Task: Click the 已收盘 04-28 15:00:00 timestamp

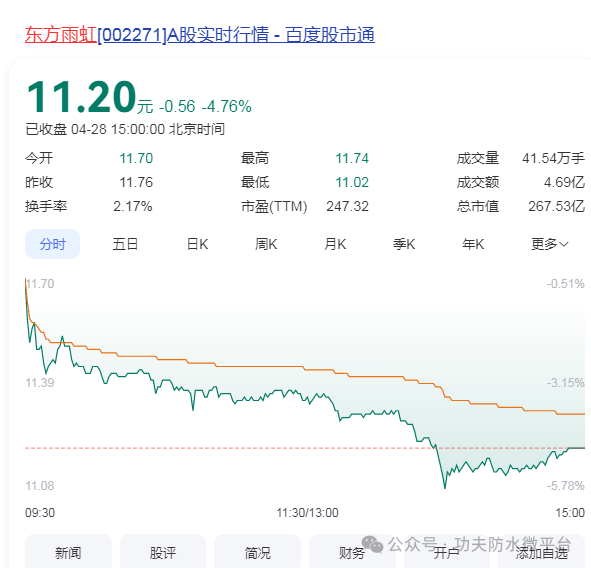Action: pyautogui.click(x=125, y=129)
